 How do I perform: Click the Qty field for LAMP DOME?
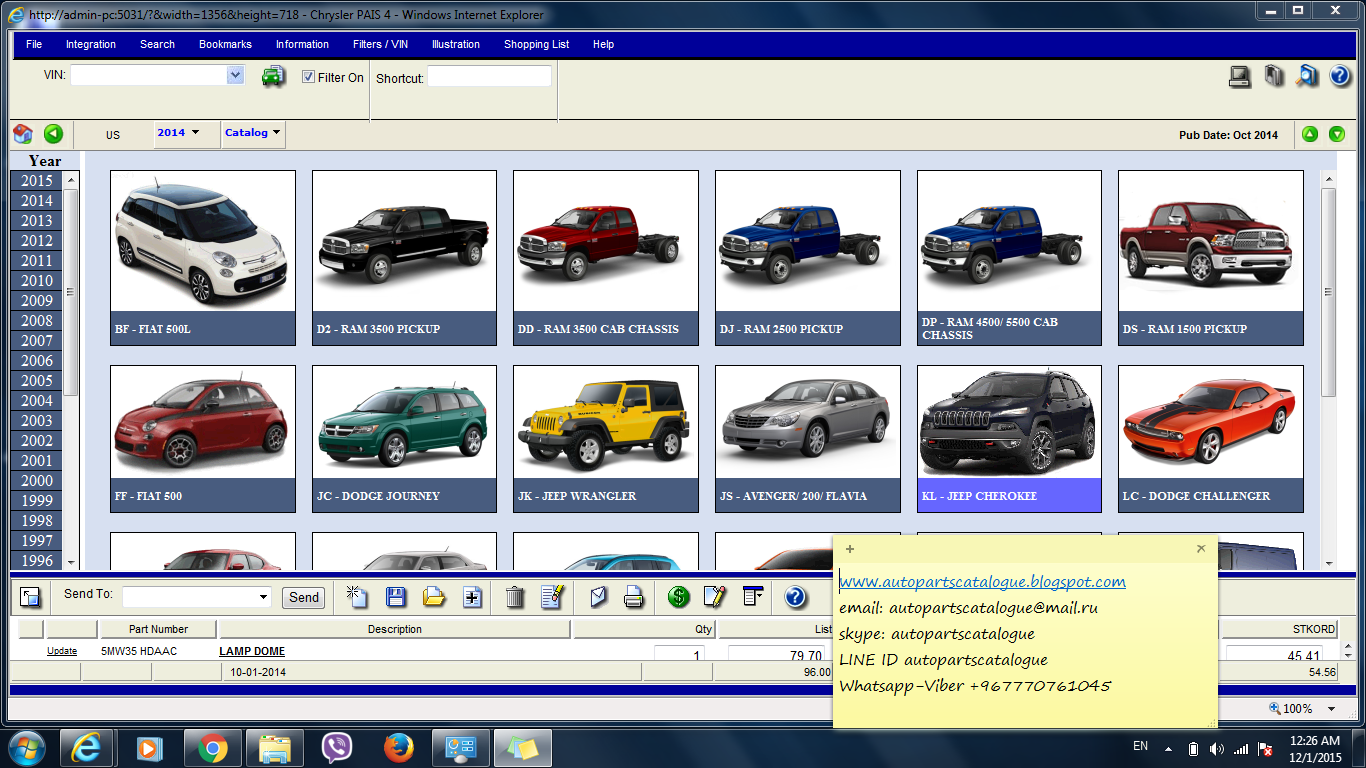[x=679, y=656]
